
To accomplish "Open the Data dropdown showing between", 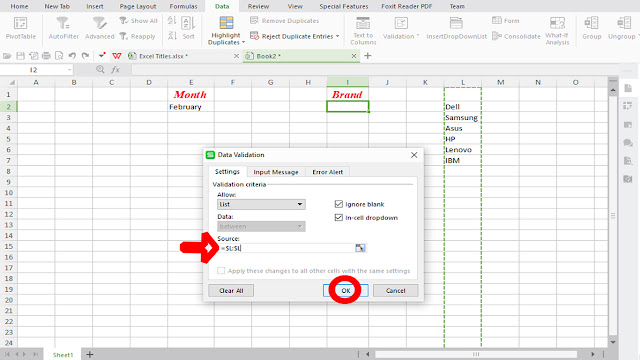I will pyautogui.click(x=261, y=226).
